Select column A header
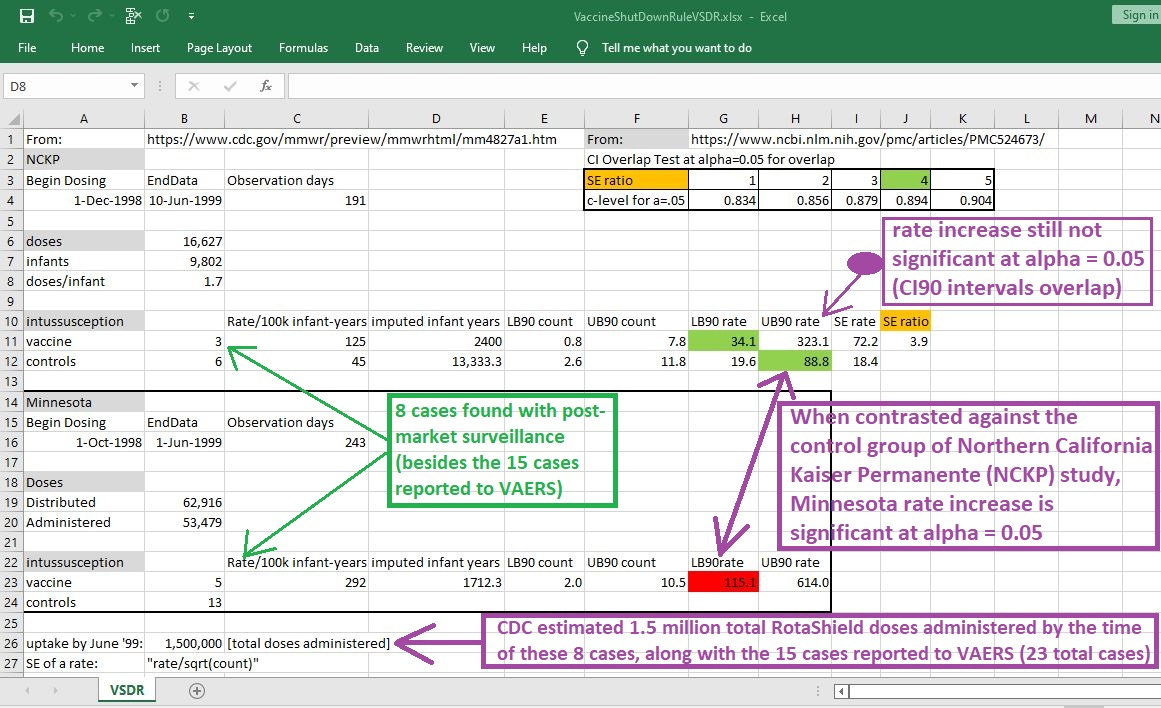The height and width of the screenshot is (708, 1161). (84, 118)
